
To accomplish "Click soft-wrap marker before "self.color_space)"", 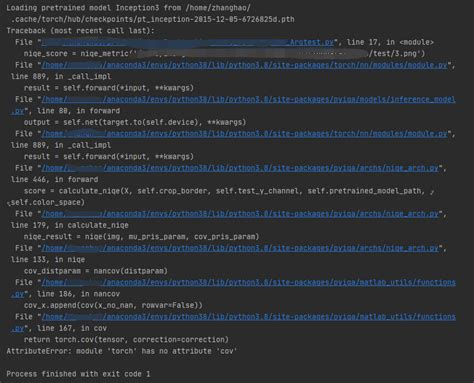I will coord(8,203).
